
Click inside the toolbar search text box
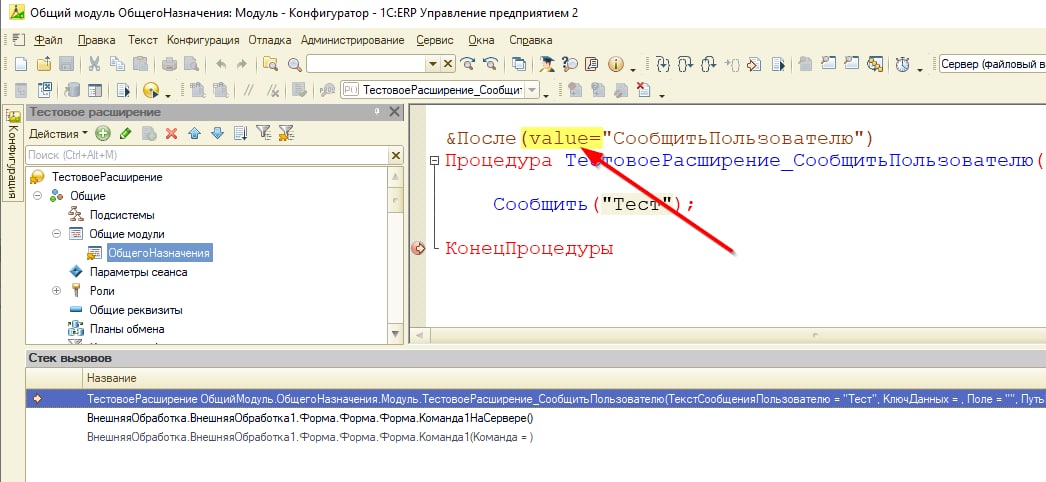click(x=366, y=64)
